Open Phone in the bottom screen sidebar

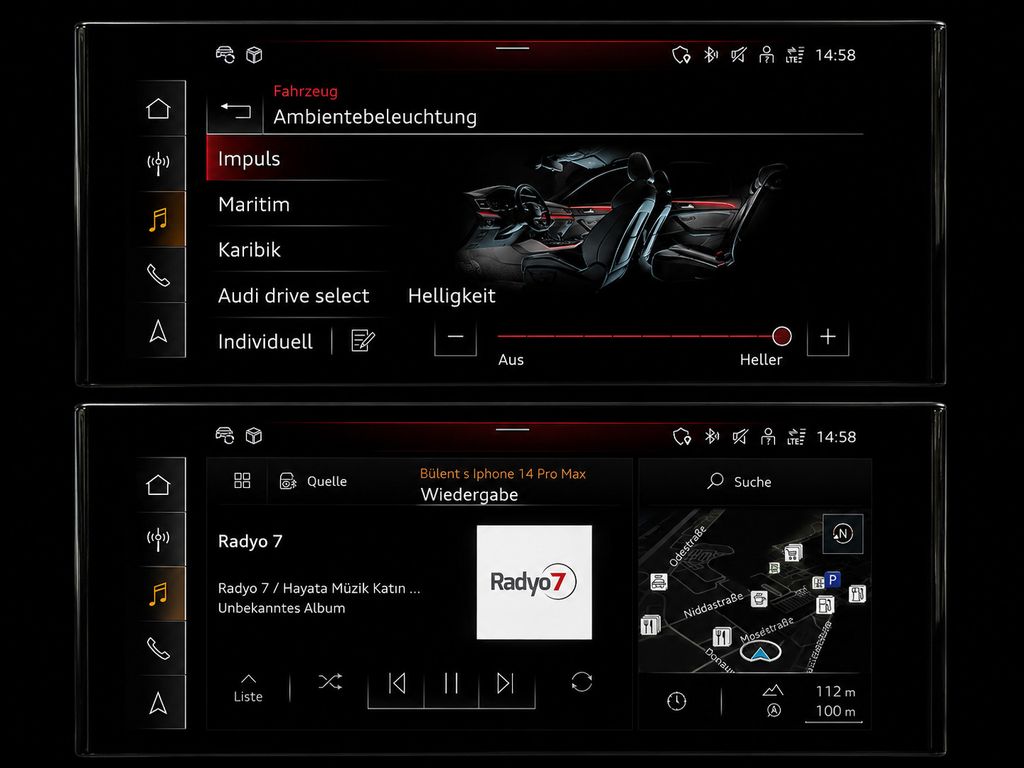pyautogui.click(x=159, y=648)
